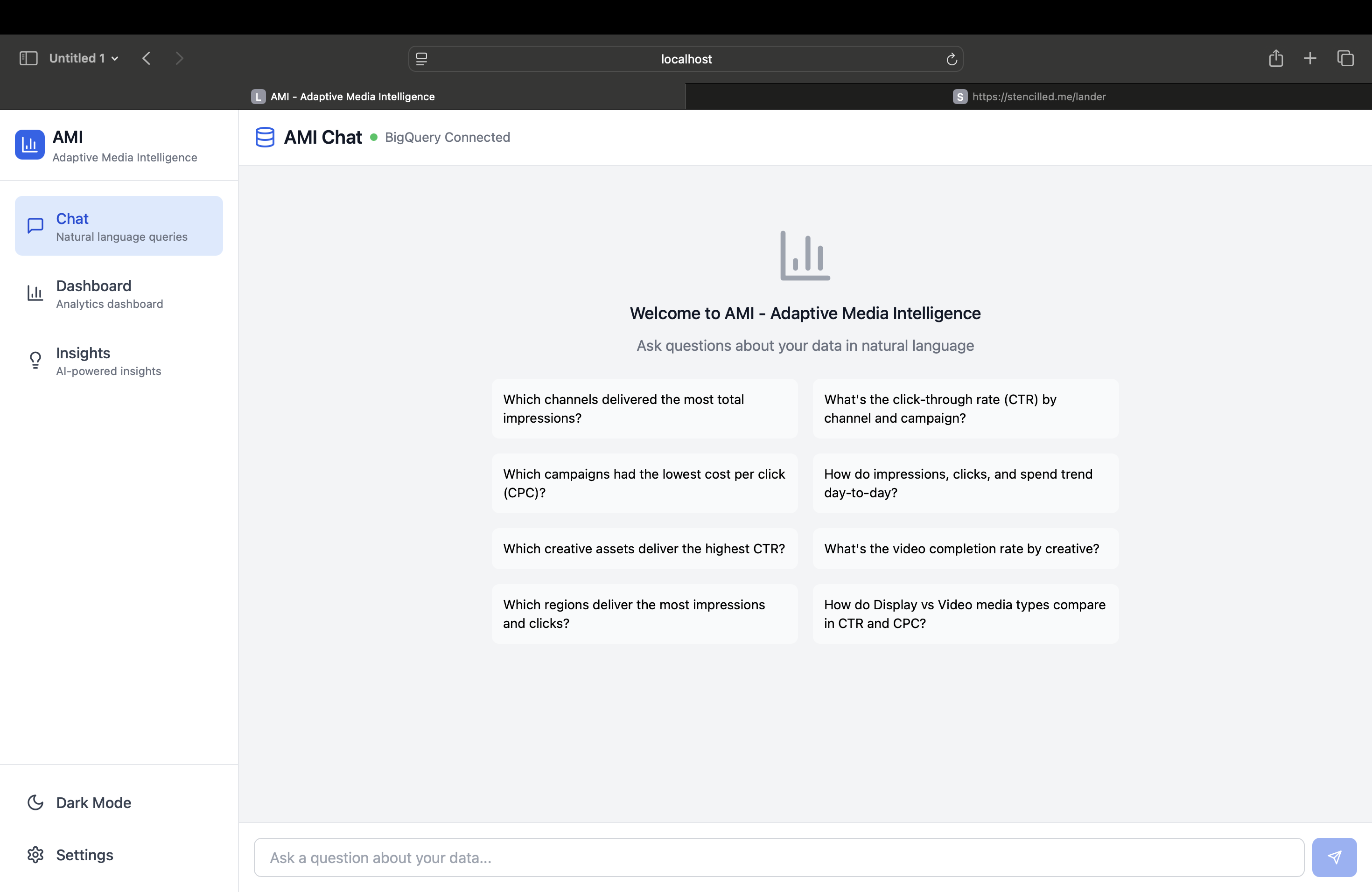Click the BigQuery Connected status text

click(x=448, y=137)
